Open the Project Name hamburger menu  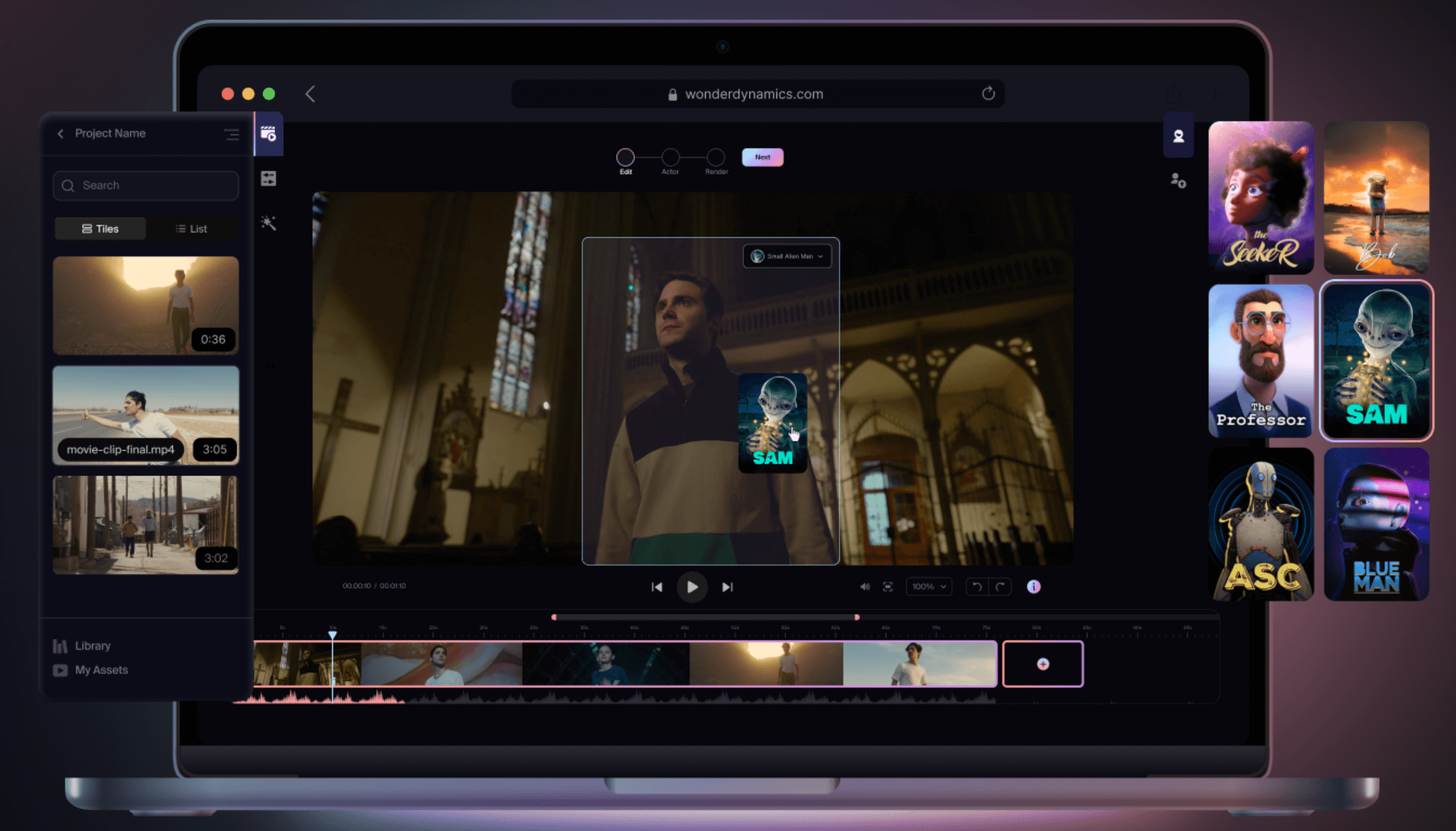click(x=231, y=134)
